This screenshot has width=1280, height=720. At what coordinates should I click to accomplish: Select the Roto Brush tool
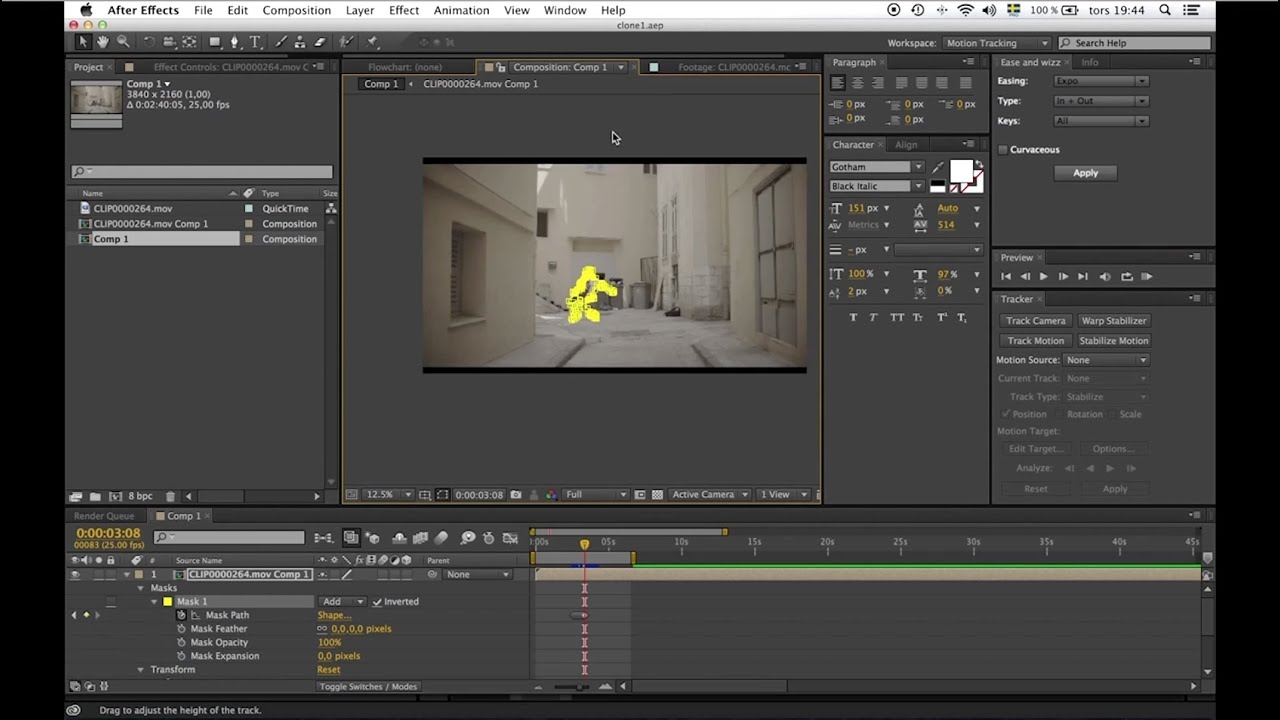346,42
